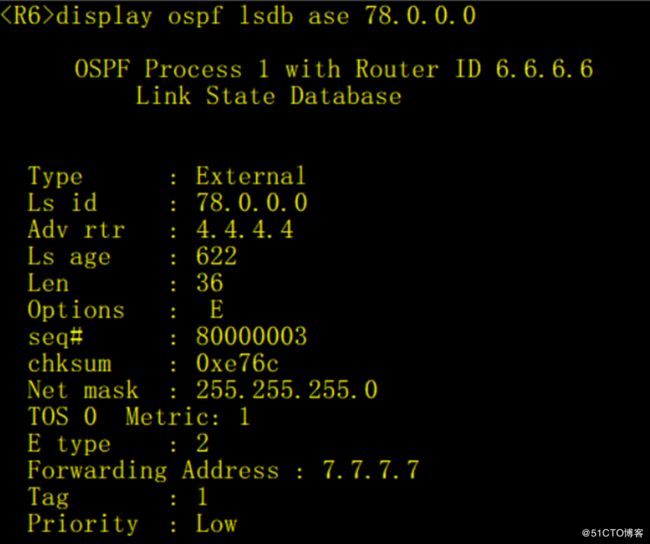This screenshot has width=650, height=544.
Task: Click the 'Forwarding Address' field label
Action: pyautogui.click(x=153, y=470)
